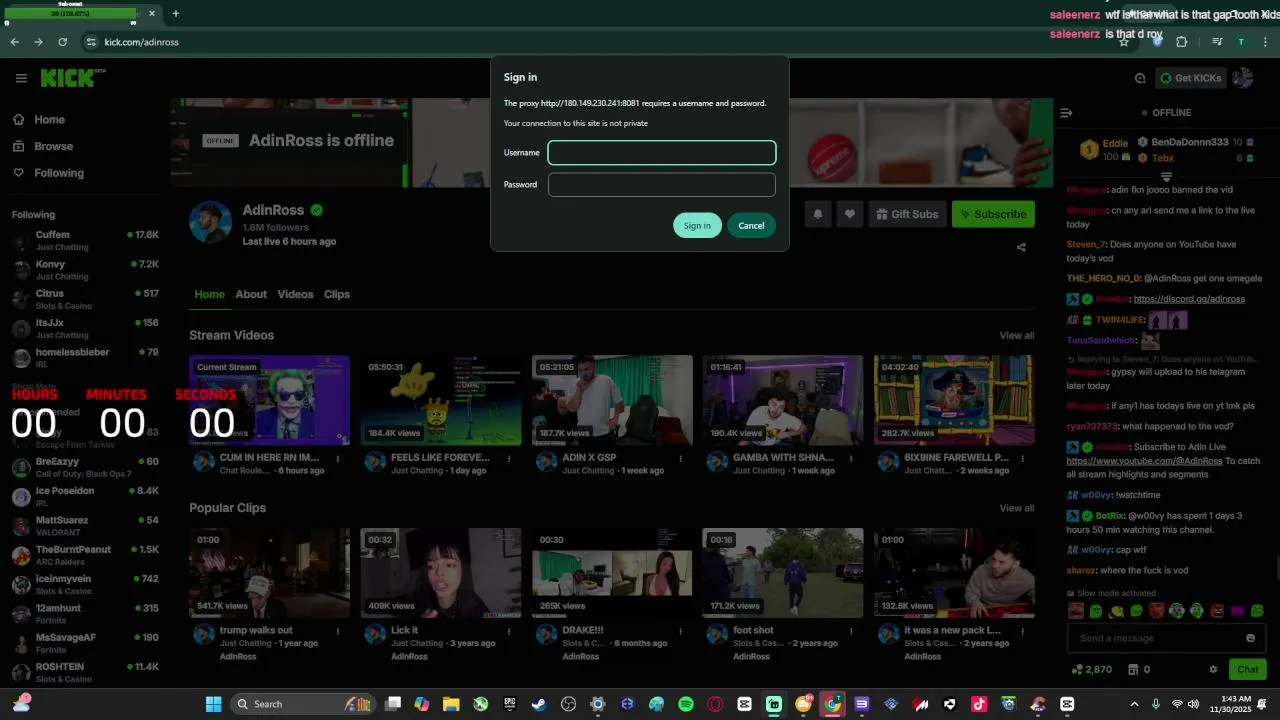
Task: Click BenDaDonnn333 in the gift leaderboard
Action: [1189, 142]
